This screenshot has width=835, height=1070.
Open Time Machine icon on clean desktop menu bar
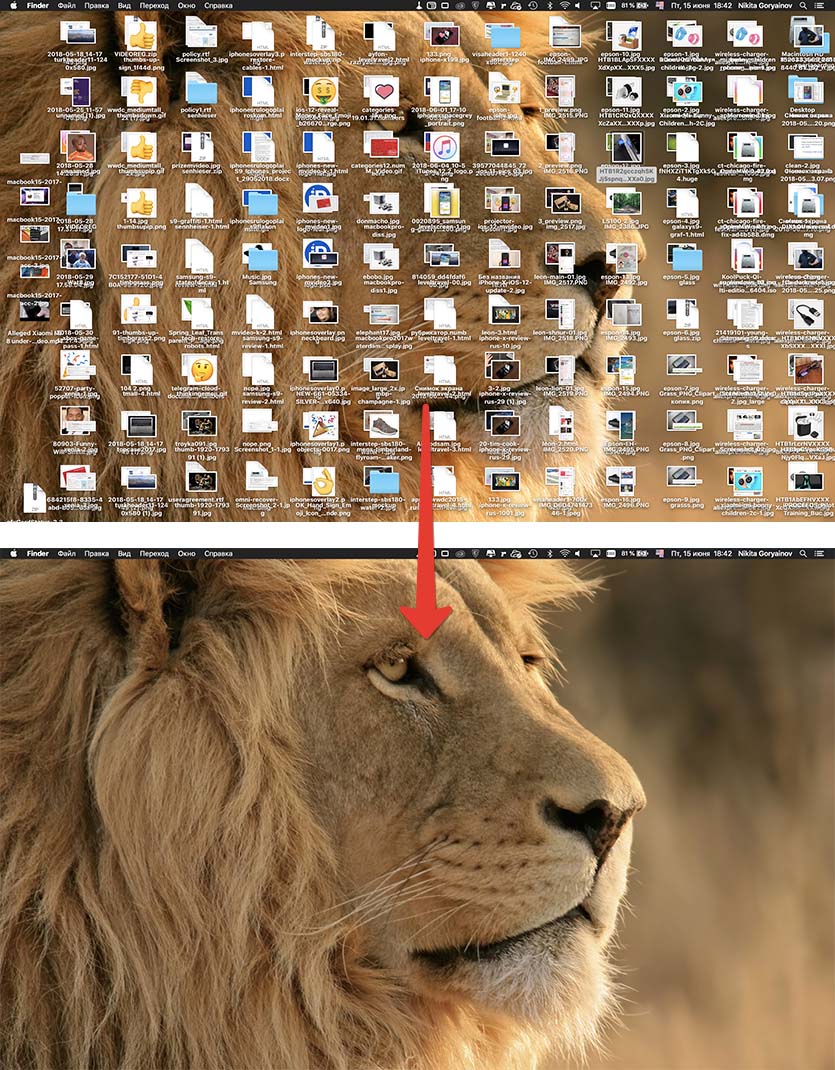point(533,553)
